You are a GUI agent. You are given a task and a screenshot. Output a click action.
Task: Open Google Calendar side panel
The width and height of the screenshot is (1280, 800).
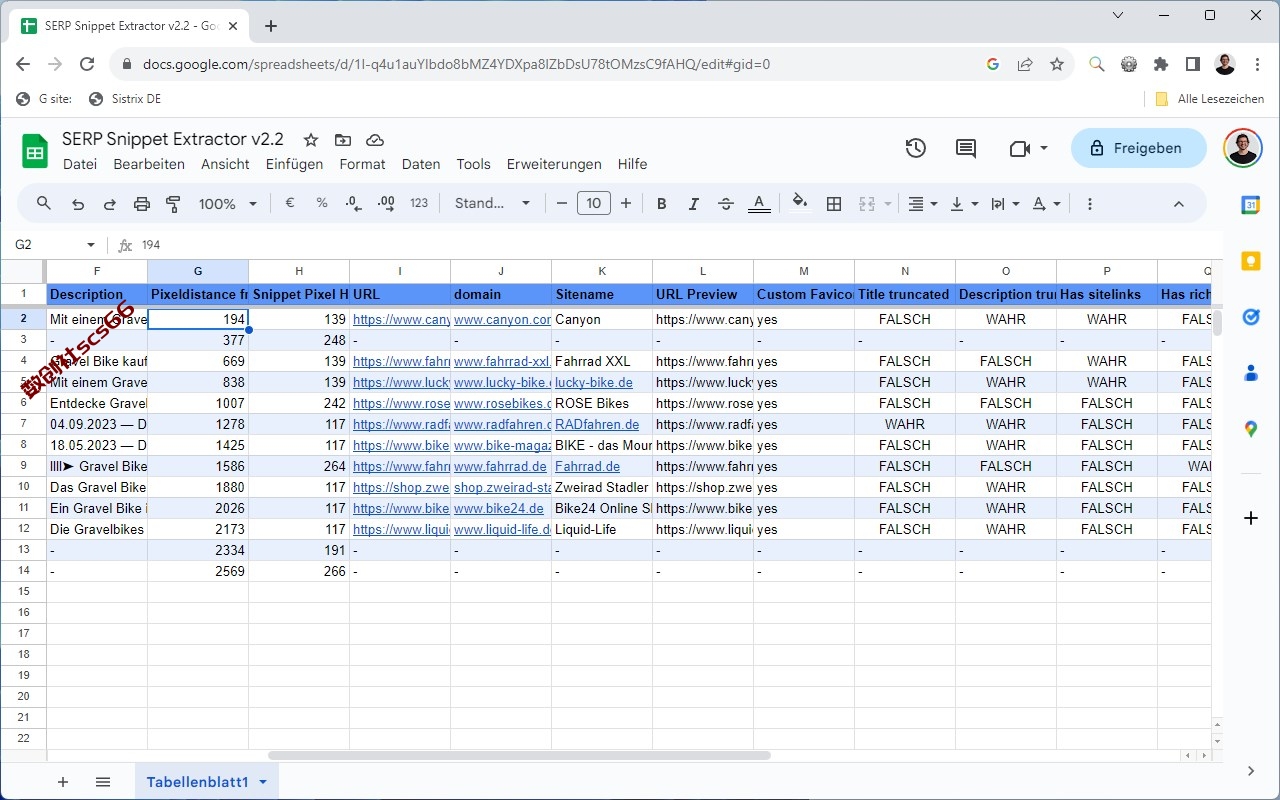[1250, 204]
